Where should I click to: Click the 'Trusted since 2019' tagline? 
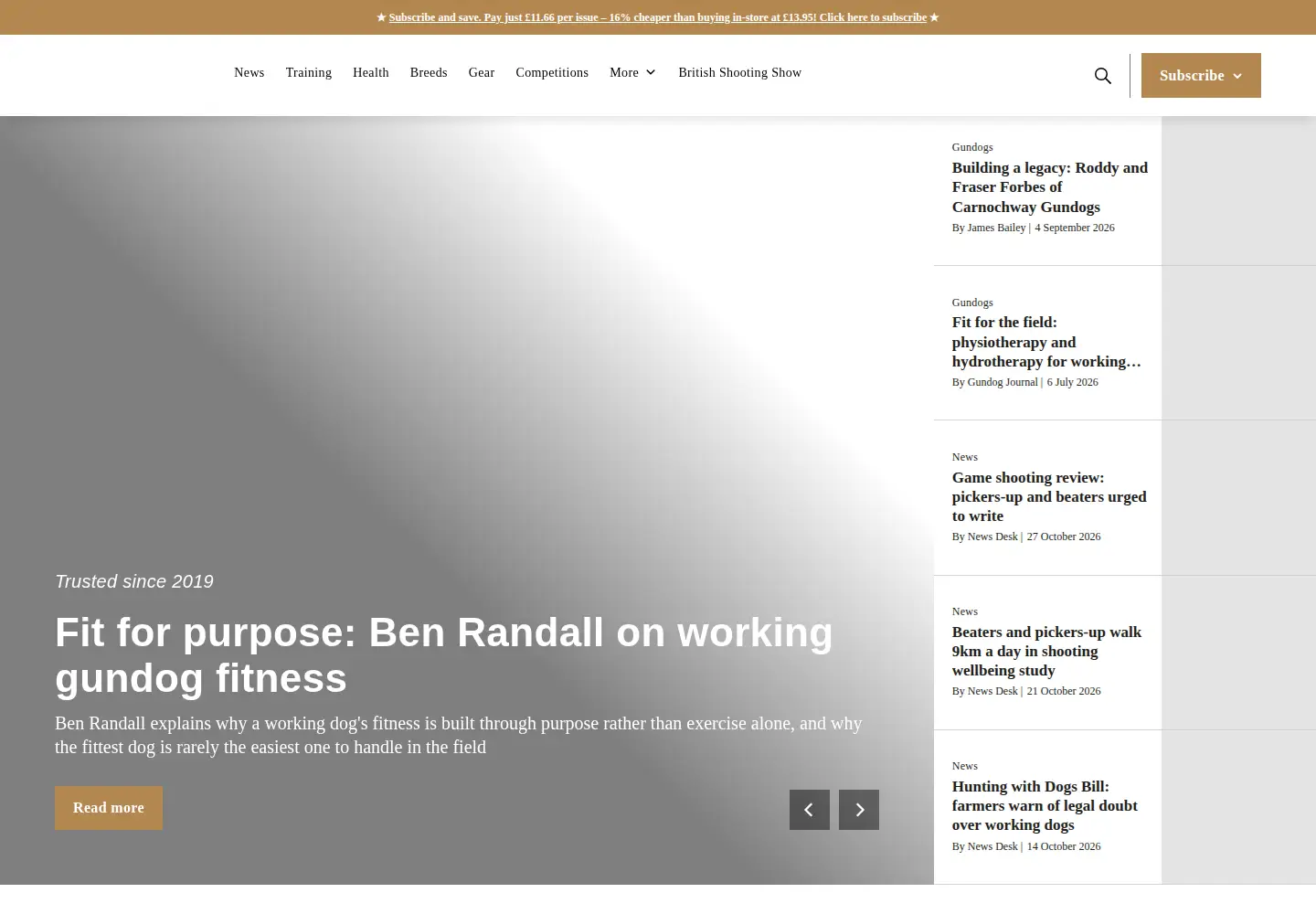tap(134, 581)
